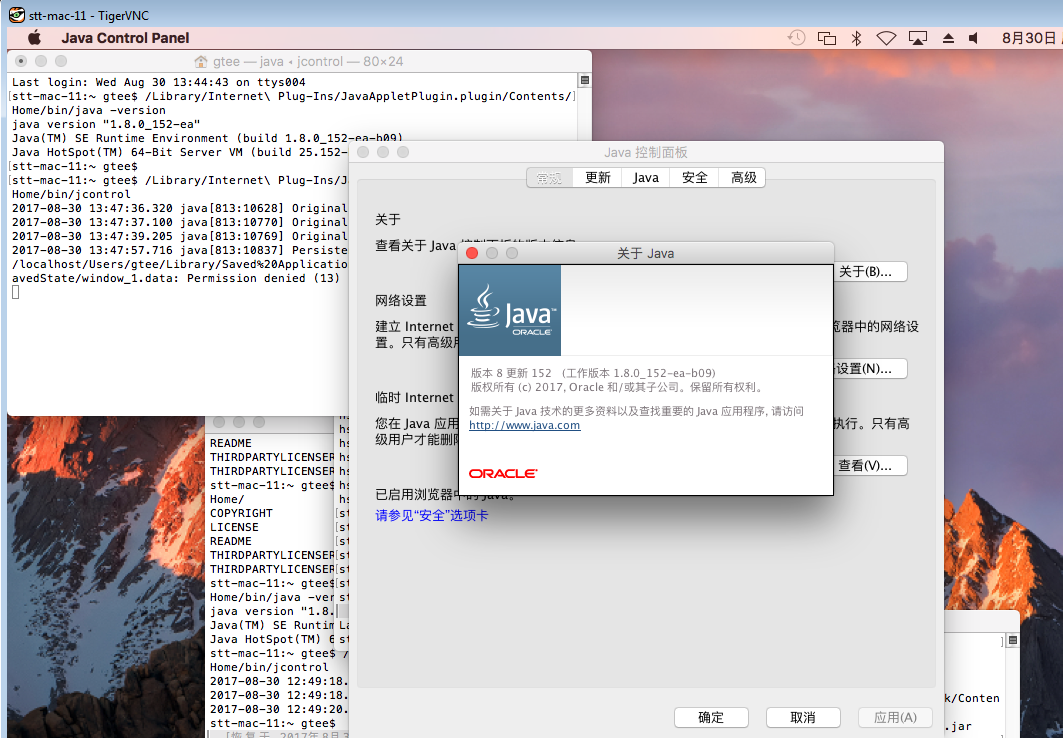Viewport: 1063px width, 738px height.
Task: Open the Java tab
Action: coord(646,177)
